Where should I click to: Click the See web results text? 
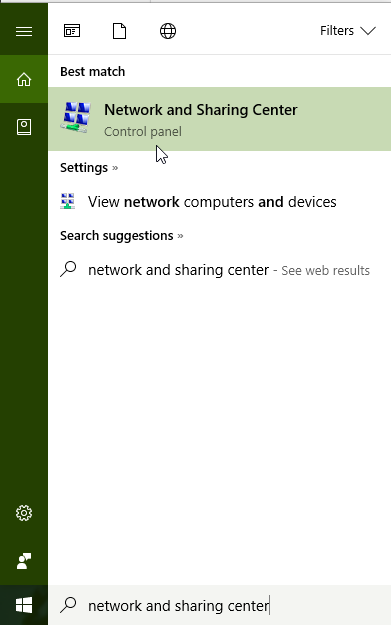(325, 271)
